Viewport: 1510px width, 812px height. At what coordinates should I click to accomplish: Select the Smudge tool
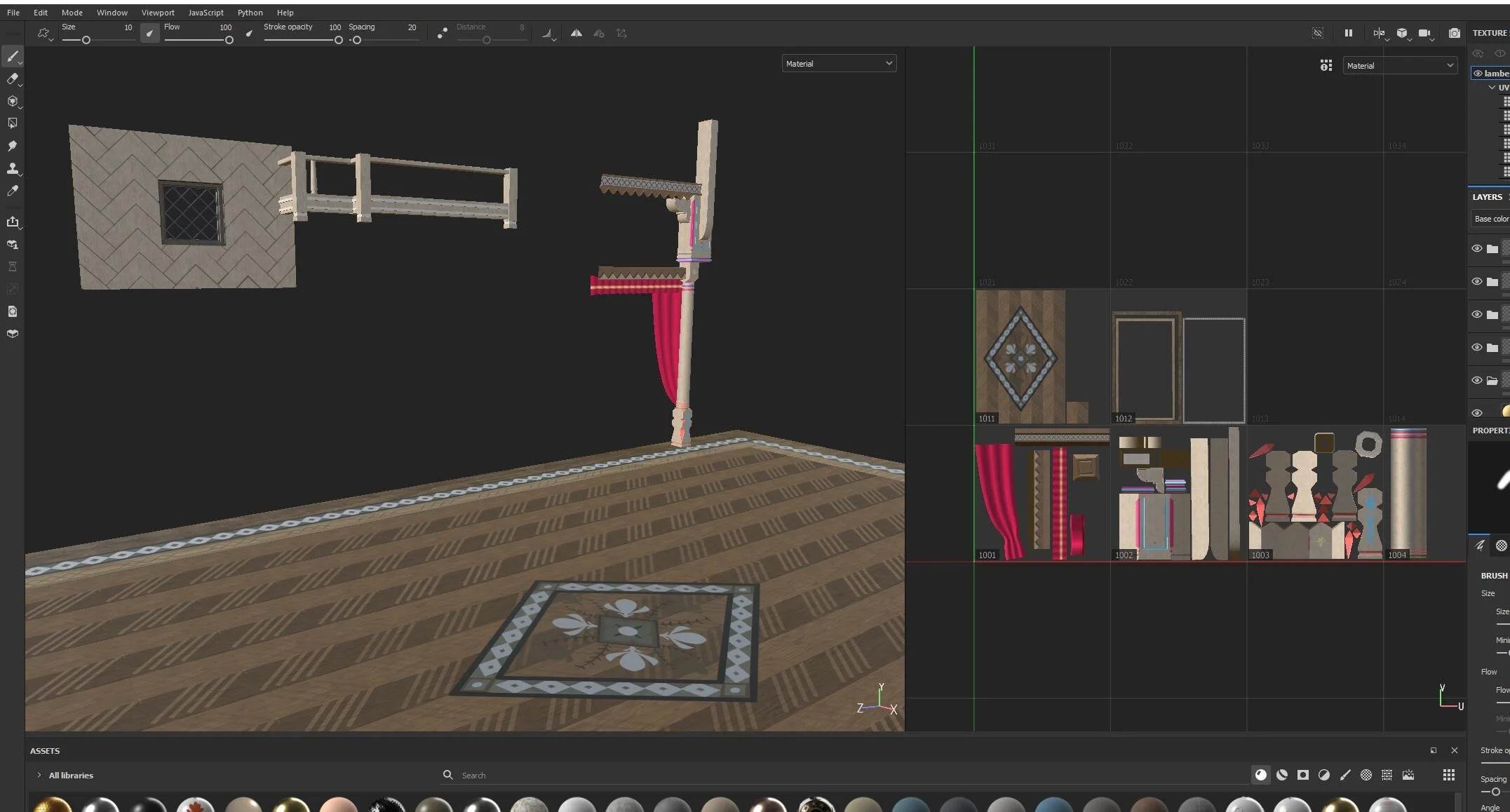point(12,146)
